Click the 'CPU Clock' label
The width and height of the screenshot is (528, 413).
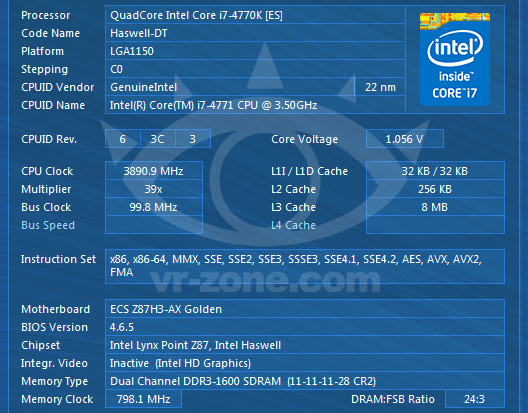tap(47, 171)
